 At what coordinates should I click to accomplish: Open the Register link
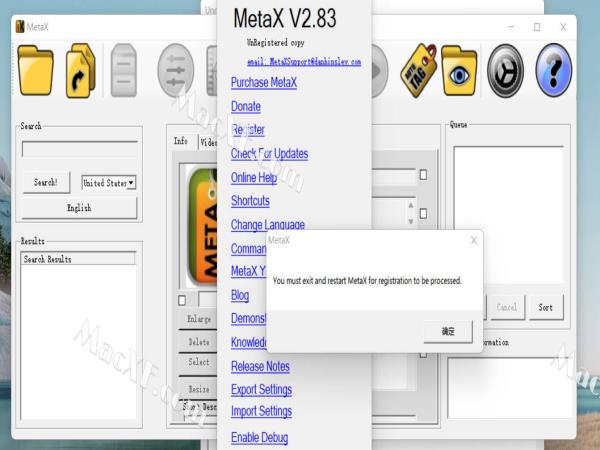248,130
